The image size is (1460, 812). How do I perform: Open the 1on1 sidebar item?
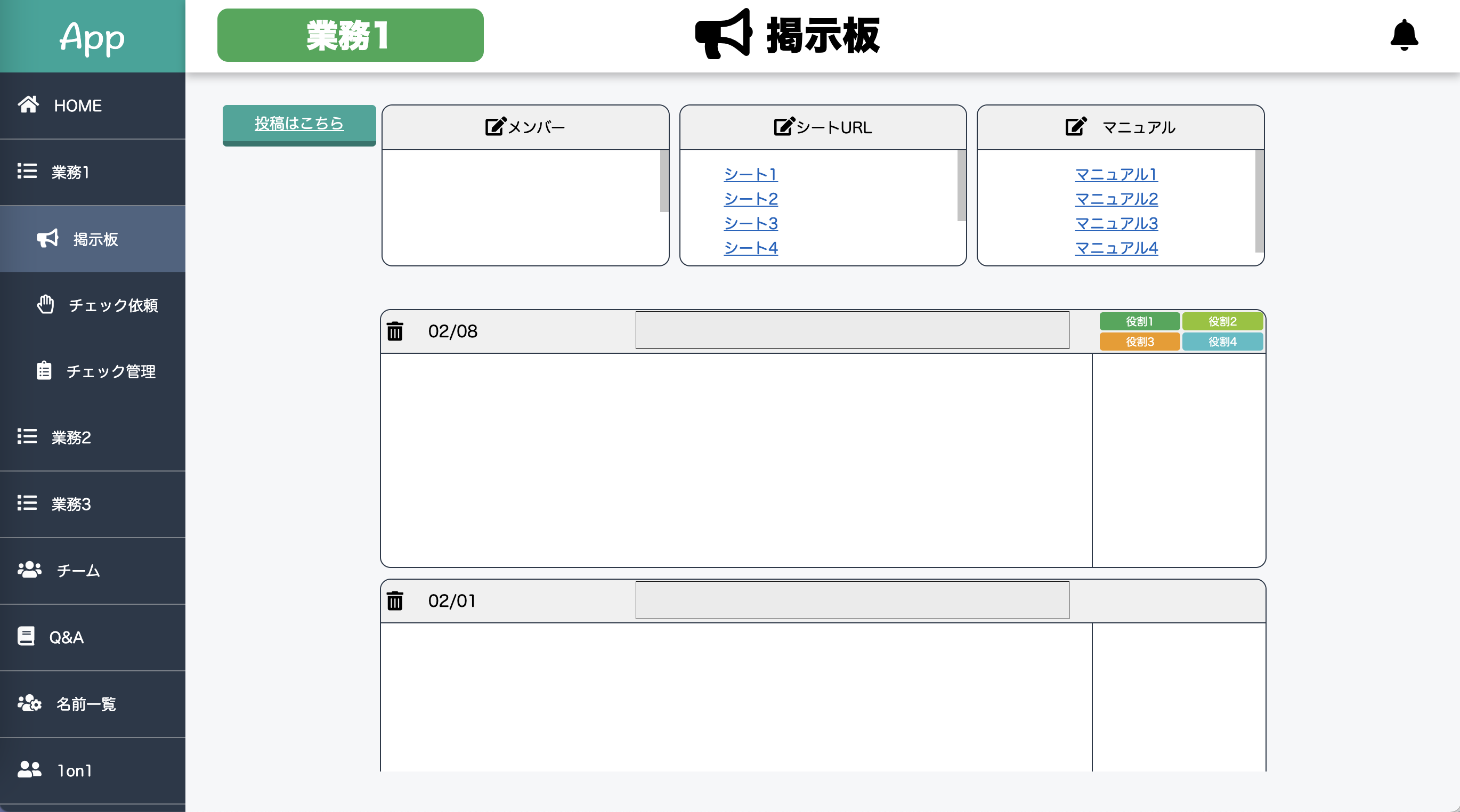[73, 770]
